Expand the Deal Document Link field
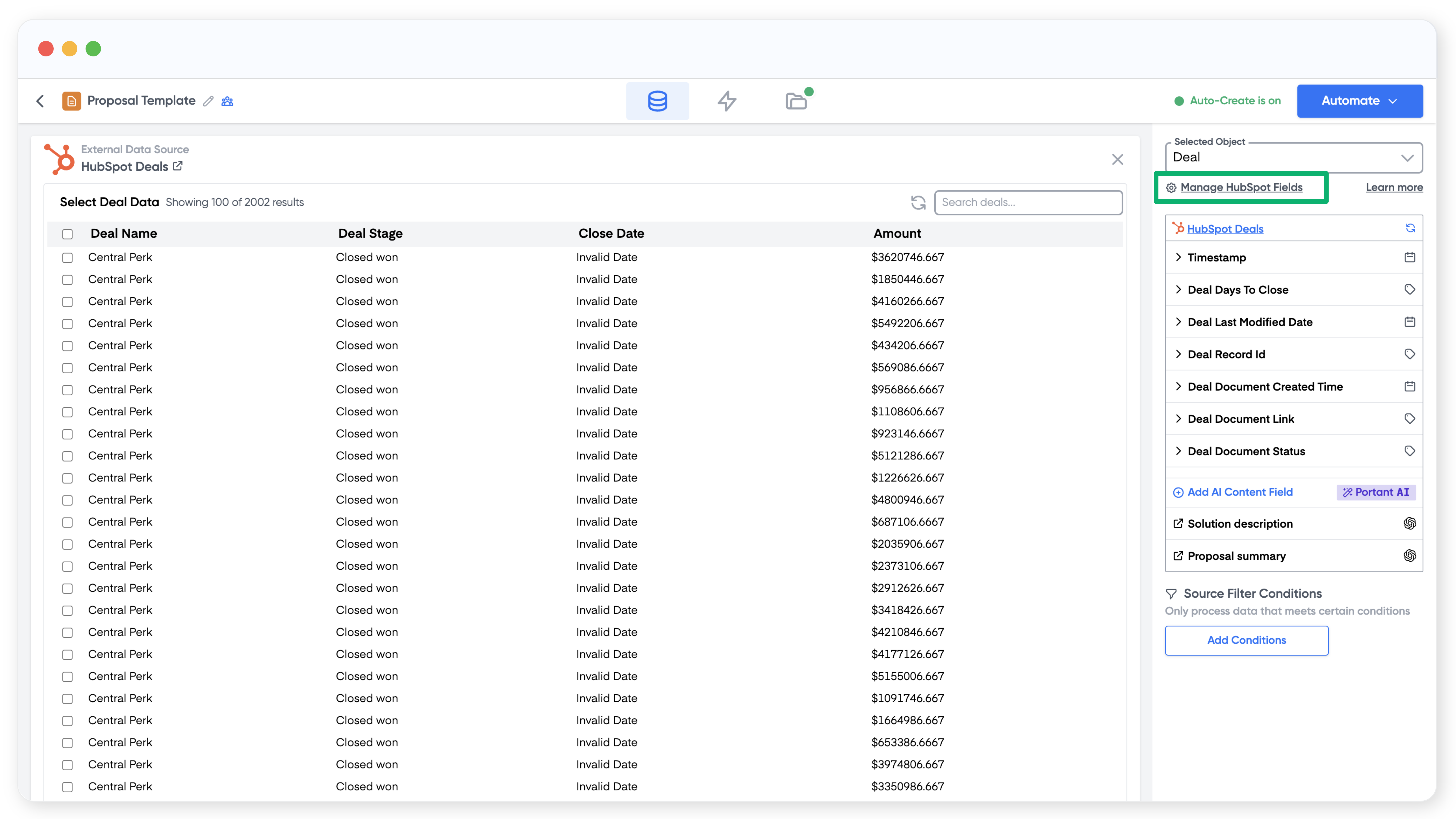This screenshot has height=819, width=1456. [x=1178, y=419]
